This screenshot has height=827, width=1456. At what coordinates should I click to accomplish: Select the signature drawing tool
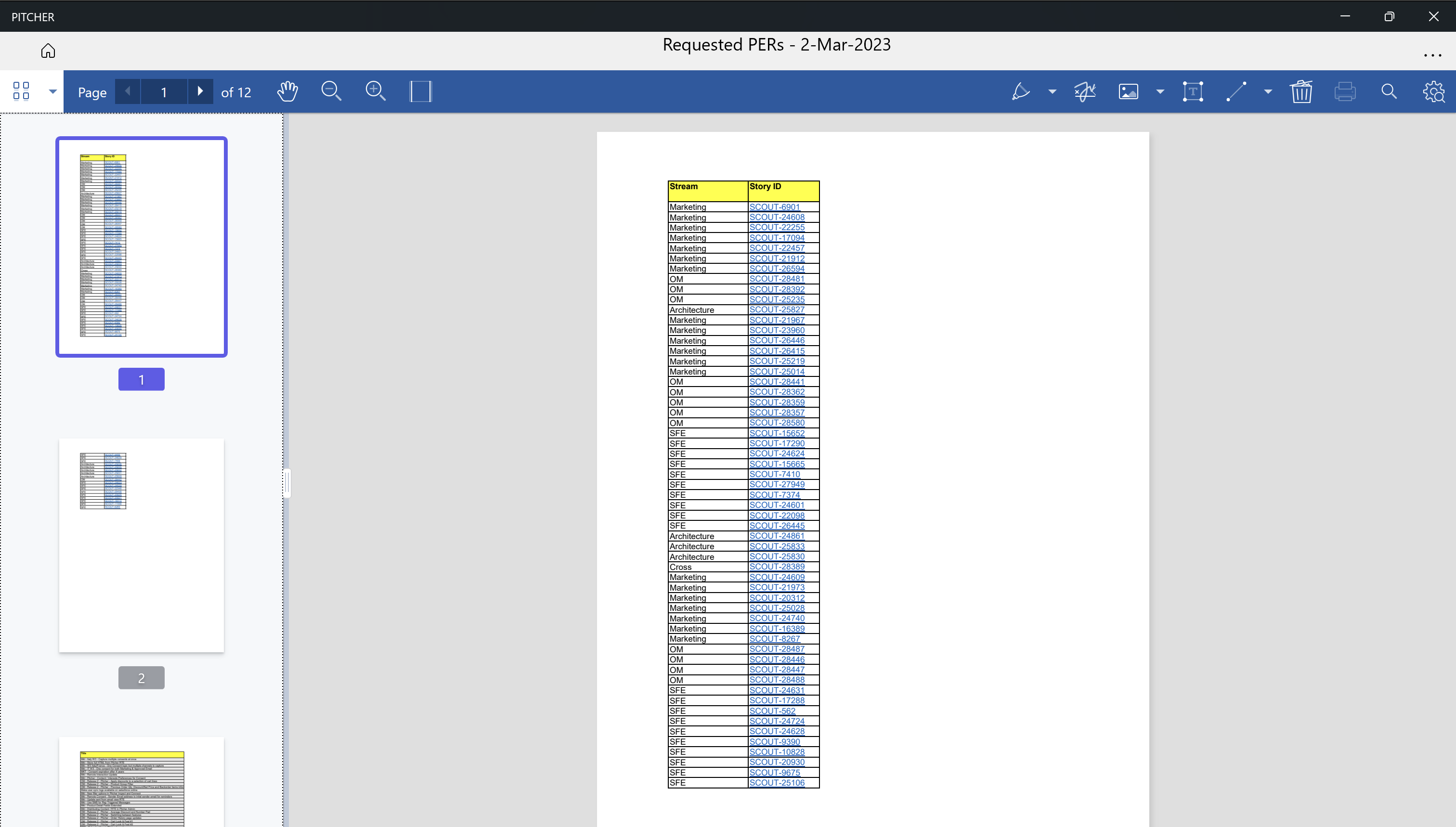pos(1084,91)
